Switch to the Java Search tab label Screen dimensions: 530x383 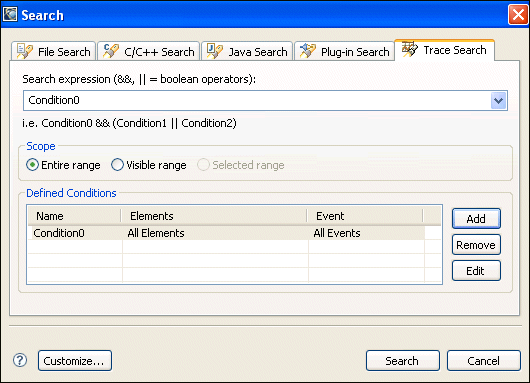[x=258, y=52]
